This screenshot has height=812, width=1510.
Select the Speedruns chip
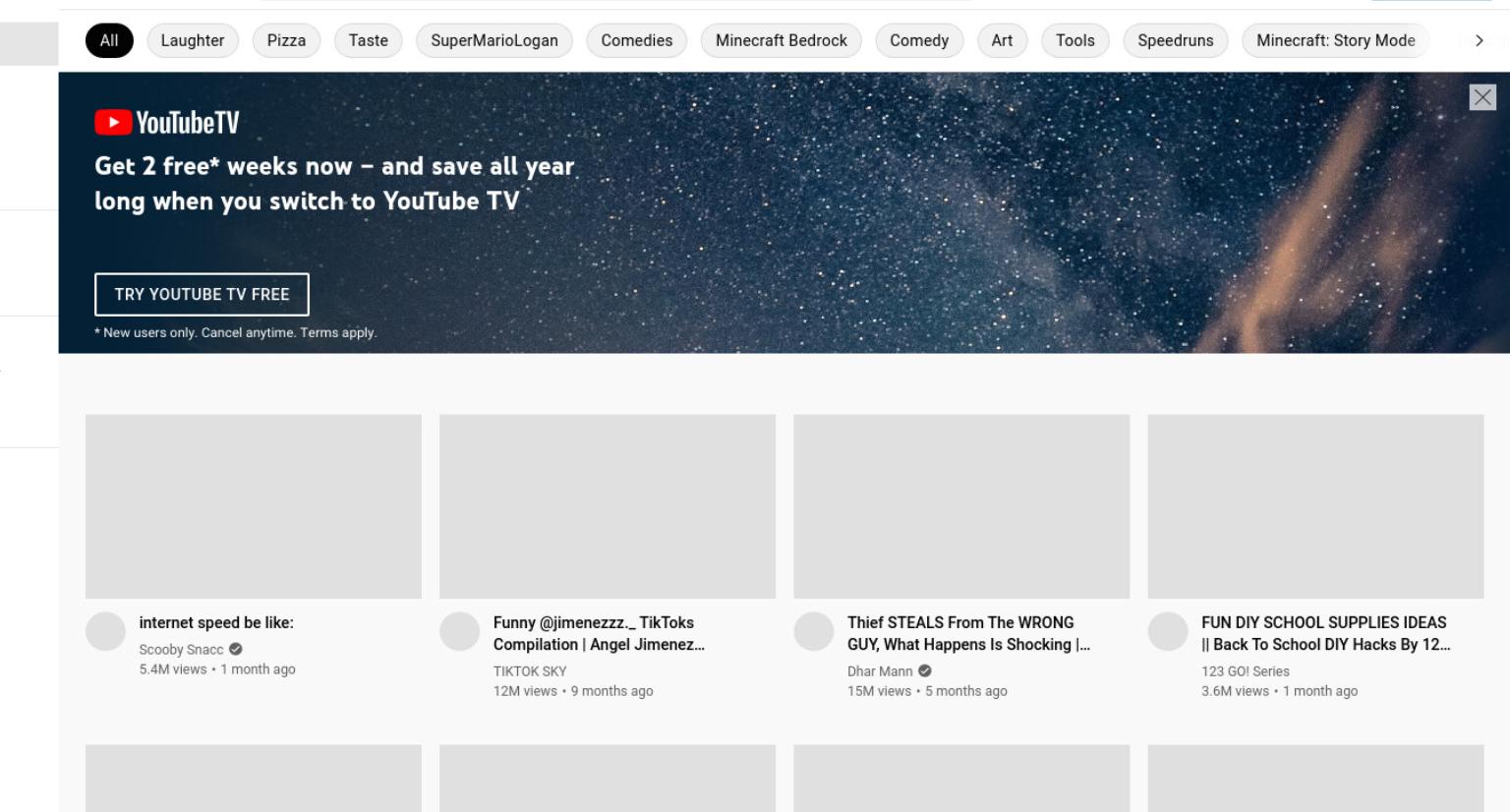pos(1176,40)
